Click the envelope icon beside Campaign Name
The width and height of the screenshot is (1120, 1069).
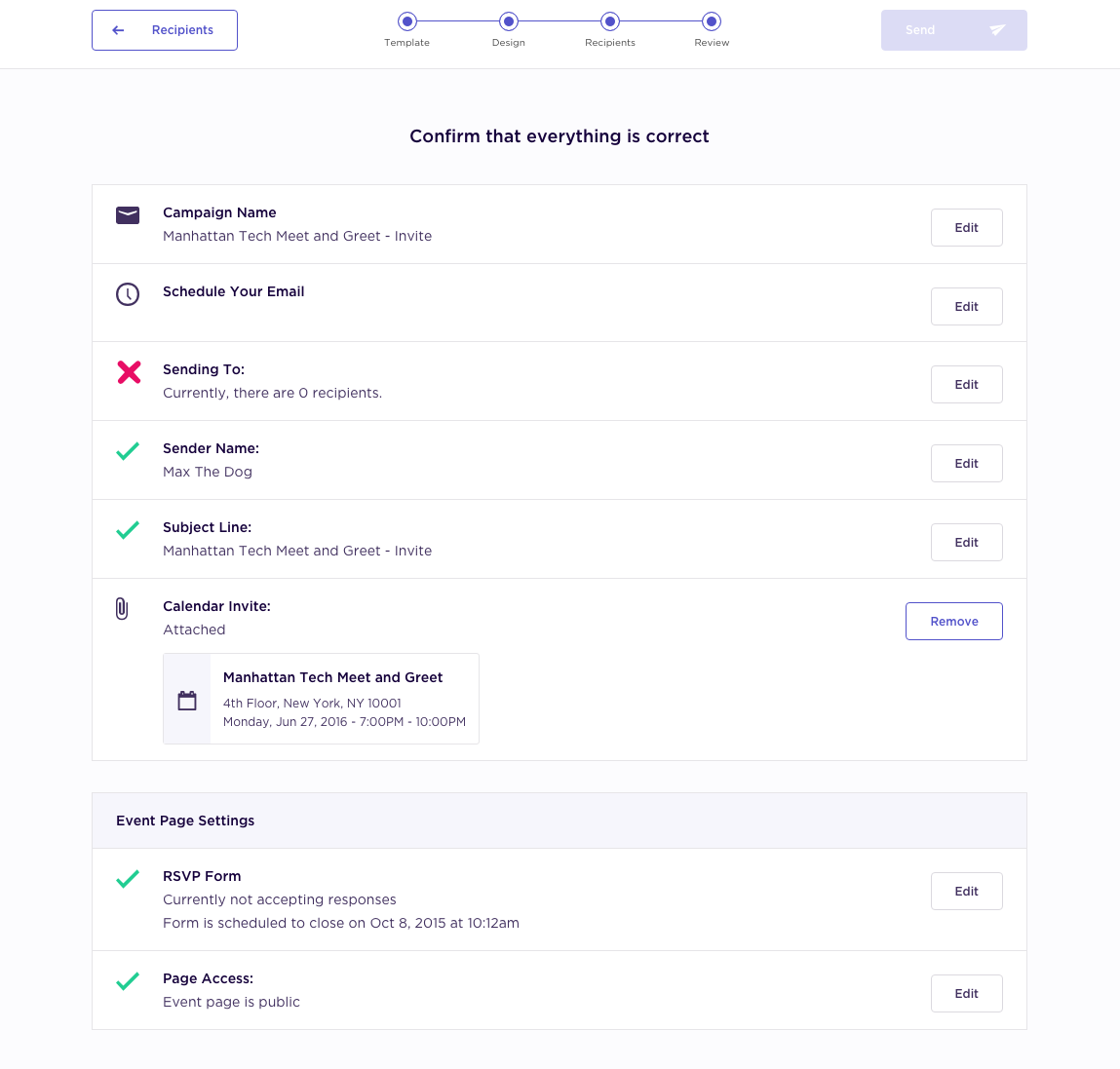128,215
